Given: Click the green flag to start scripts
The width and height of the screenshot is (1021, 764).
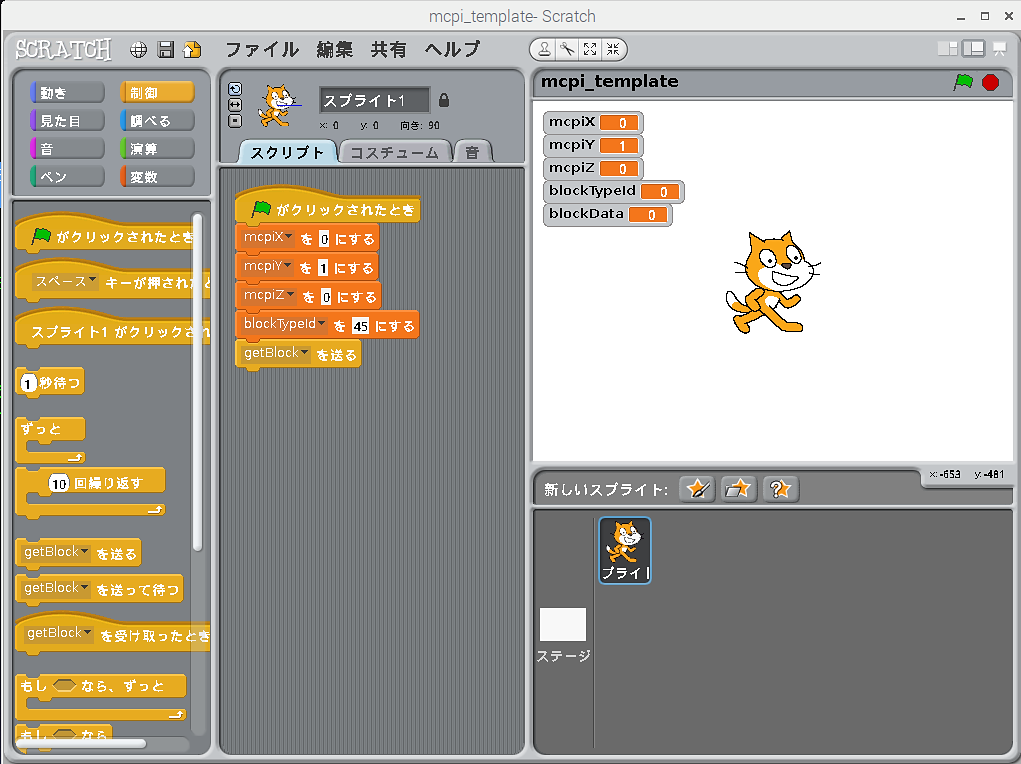Looking at the screenshot, I should tap(963, 82).
